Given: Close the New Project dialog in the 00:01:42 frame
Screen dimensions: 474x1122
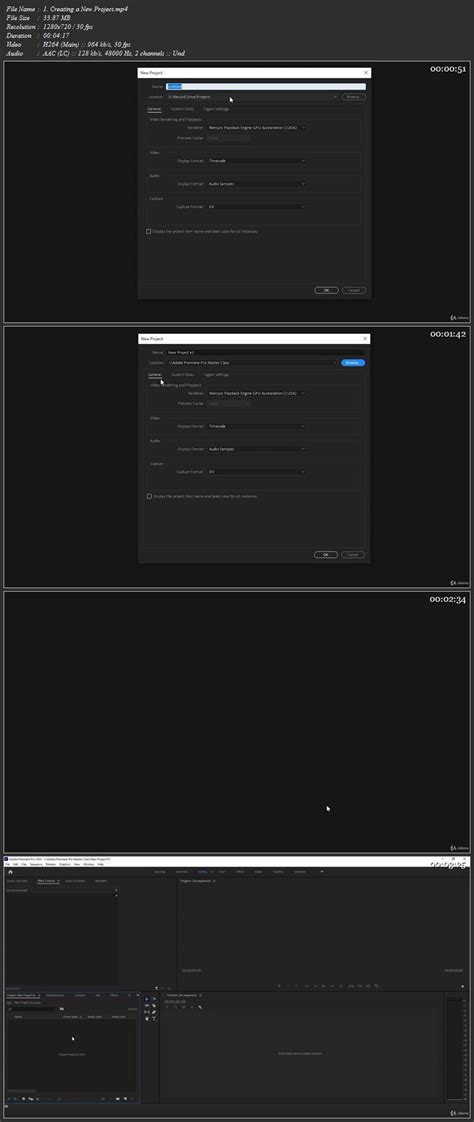Looking at the screenshot, I should (x=366, y=338).
